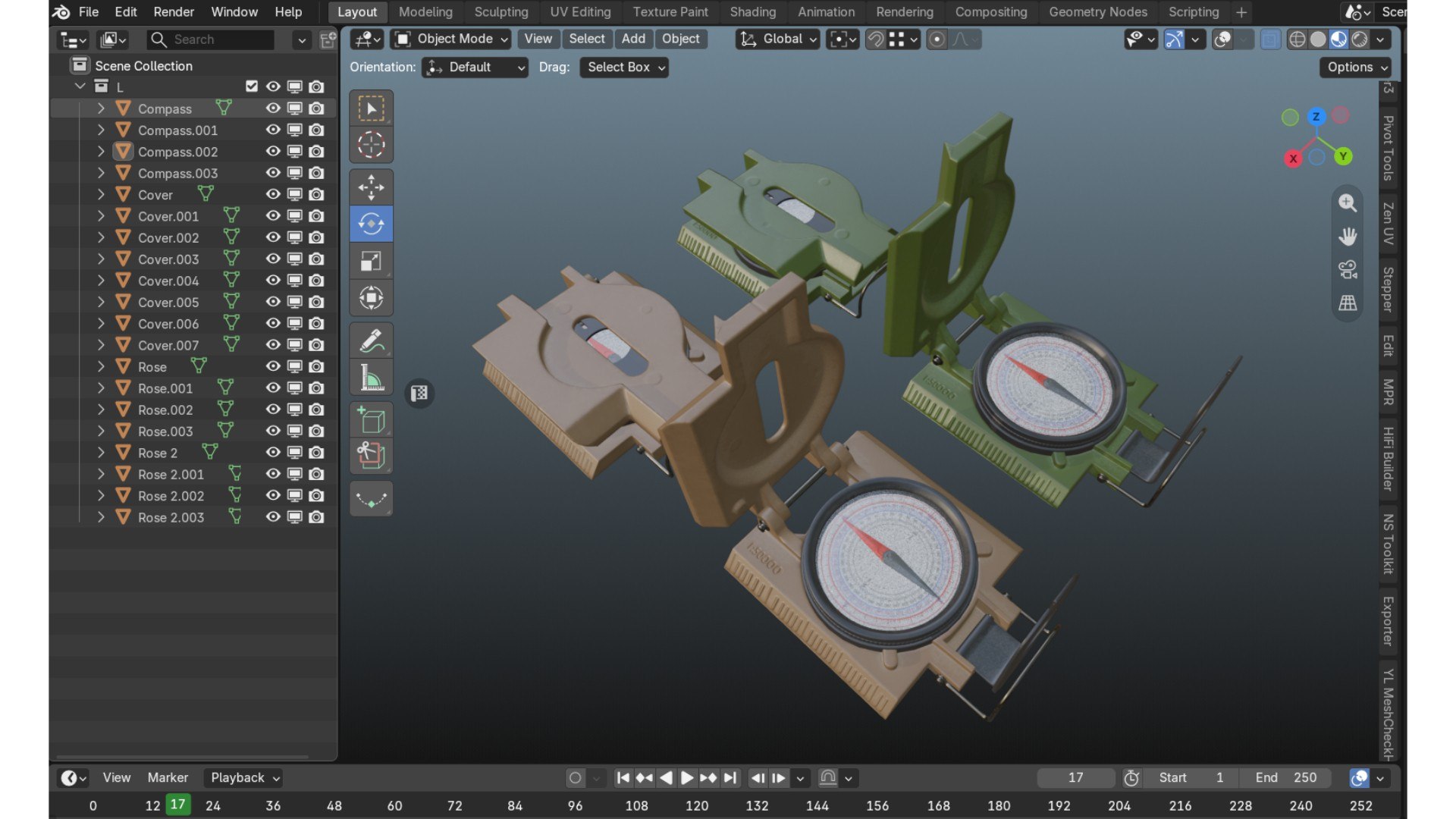The width and height of the screenshot is (1456, 819).
Task: Toggle viewport monitor icon for Cover.006
Action: [x=294, y=323]
